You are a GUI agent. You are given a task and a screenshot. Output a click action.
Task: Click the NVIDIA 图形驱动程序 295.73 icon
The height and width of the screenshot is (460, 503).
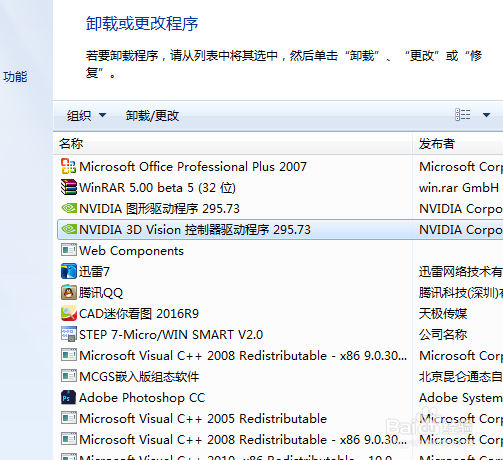tap(69, 208)
